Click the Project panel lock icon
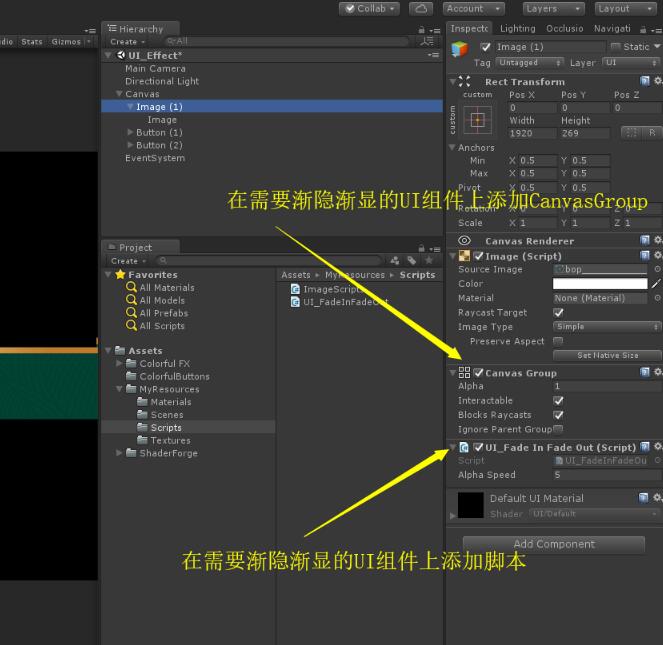The height and width of the screenshot is (645, 663). (x=422, y=248)
